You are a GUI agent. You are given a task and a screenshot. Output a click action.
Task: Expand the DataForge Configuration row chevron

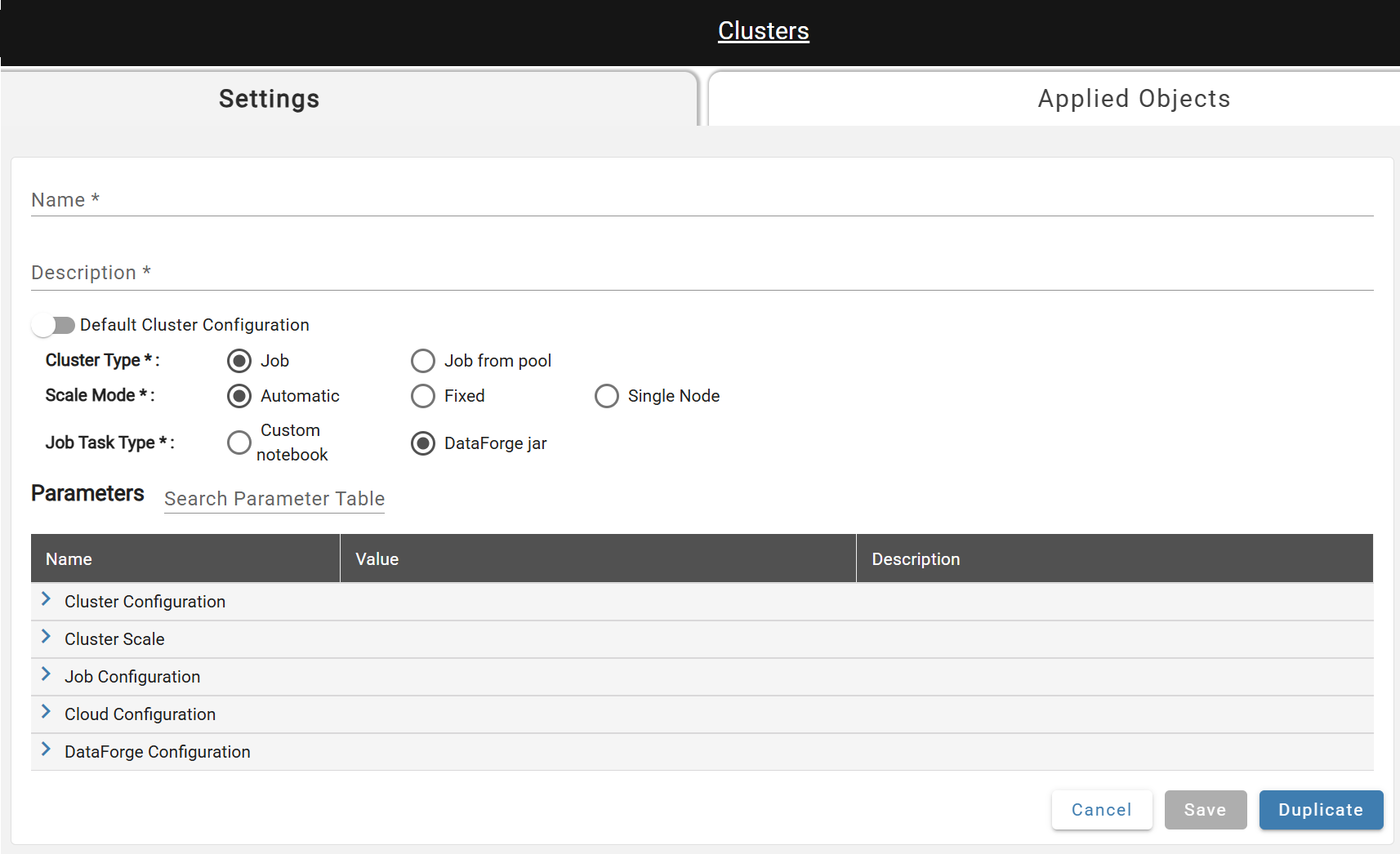click(46, 749)
